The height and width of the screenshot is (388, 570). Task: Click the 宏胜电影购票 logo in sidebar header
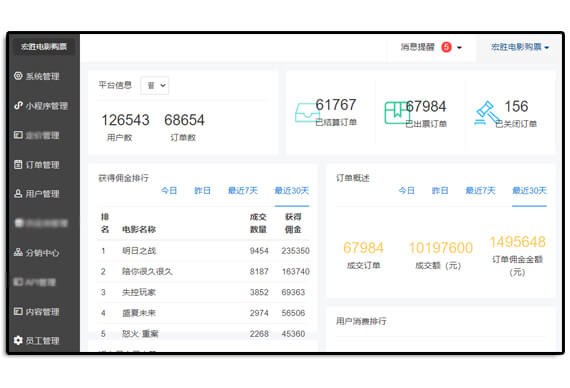(x=44, y=47)
